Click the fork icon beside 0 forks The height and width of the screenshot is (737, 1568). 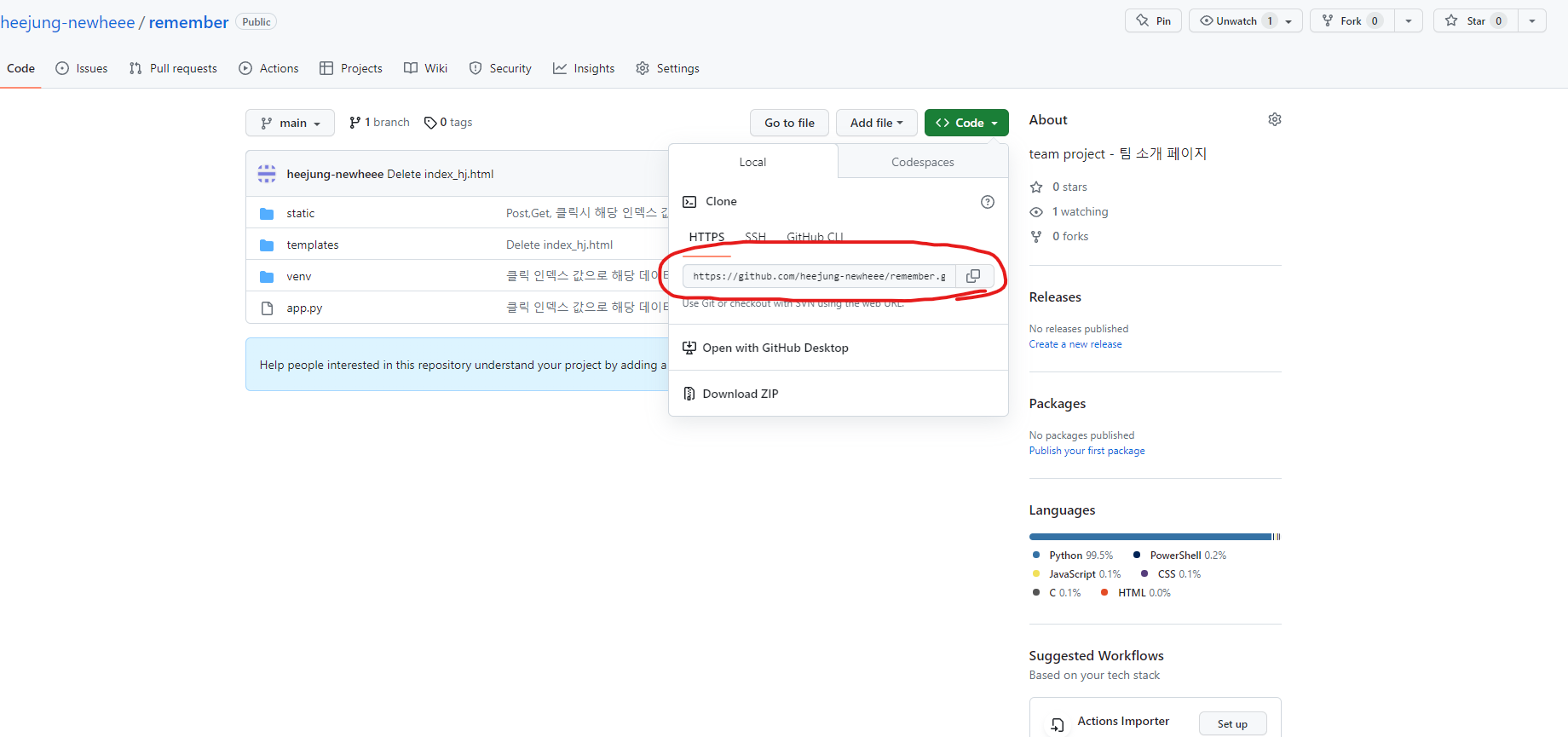[x=1036, y=236]
